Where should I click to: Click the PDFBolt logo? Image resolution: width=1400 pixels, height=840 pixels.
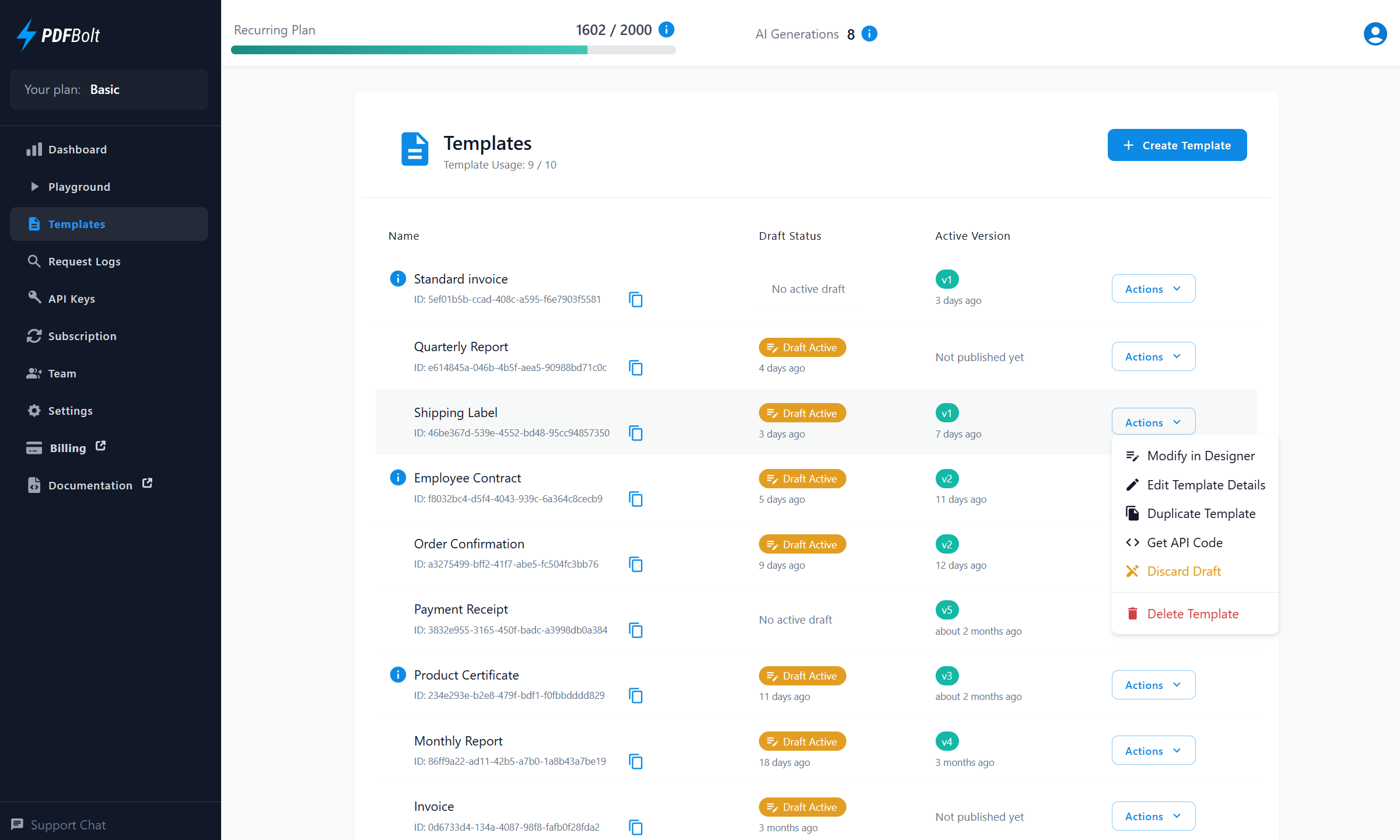coord(58,34)
